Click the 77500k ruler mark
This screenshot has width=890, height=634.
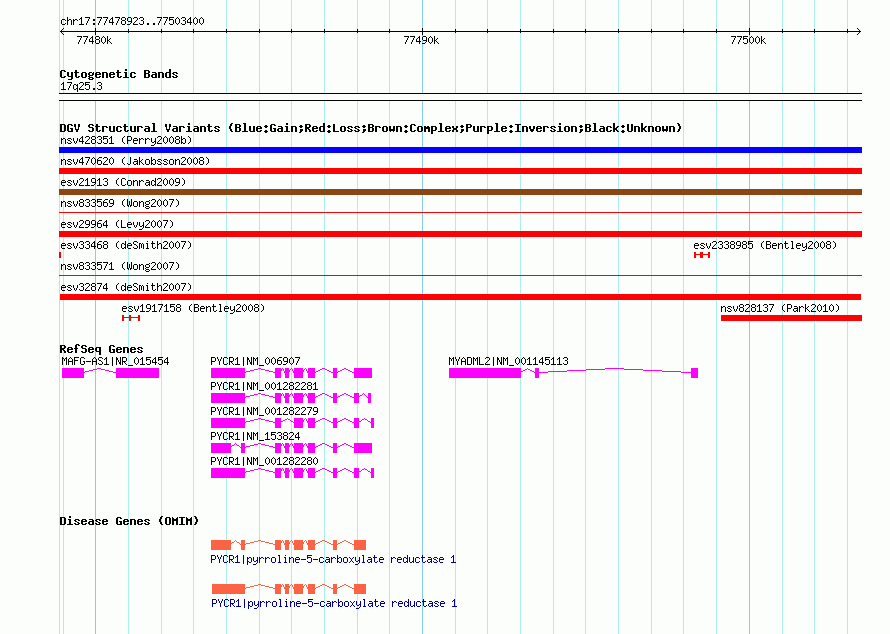pos(748,40)
